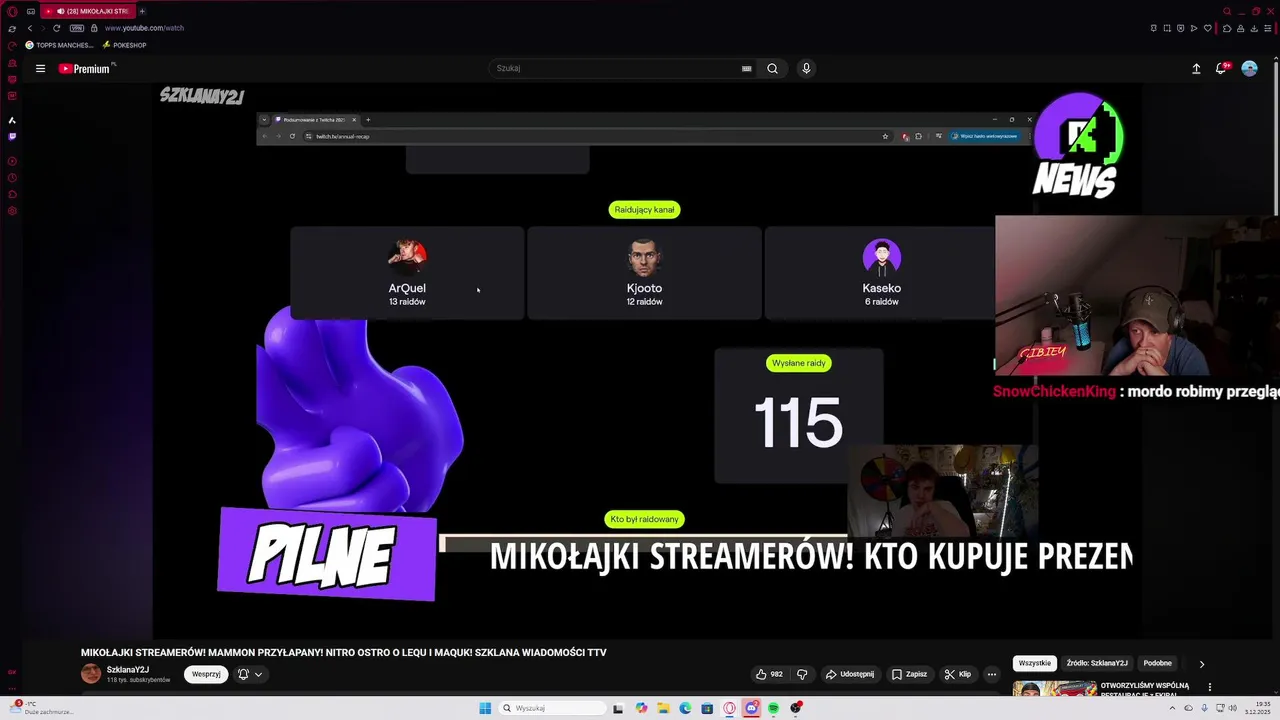
Task: Open the YouTube account avatar menu
Action: (1249, 68)
